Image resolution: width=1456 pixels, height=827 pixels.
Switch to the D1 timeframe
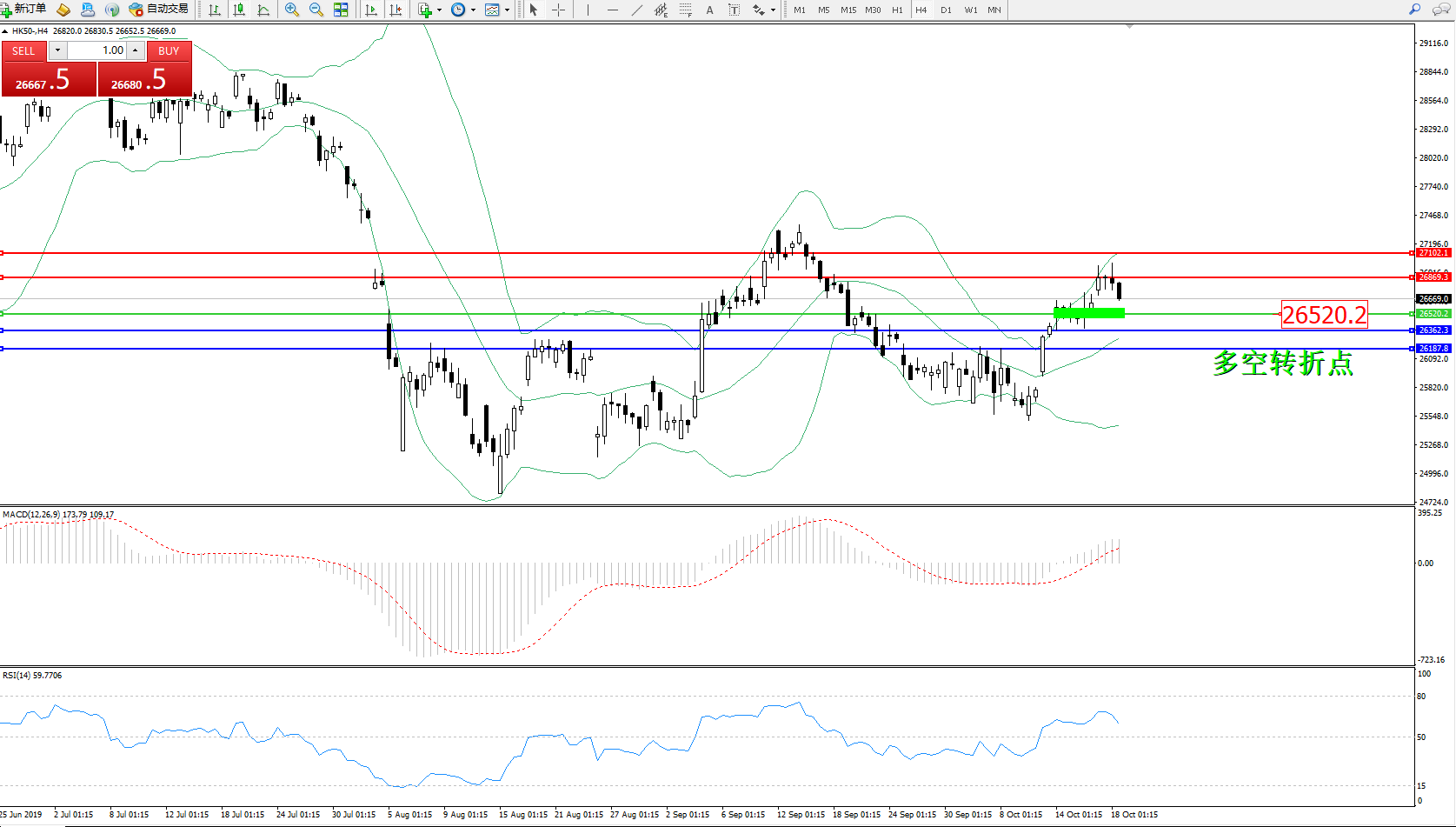point(946,10)
